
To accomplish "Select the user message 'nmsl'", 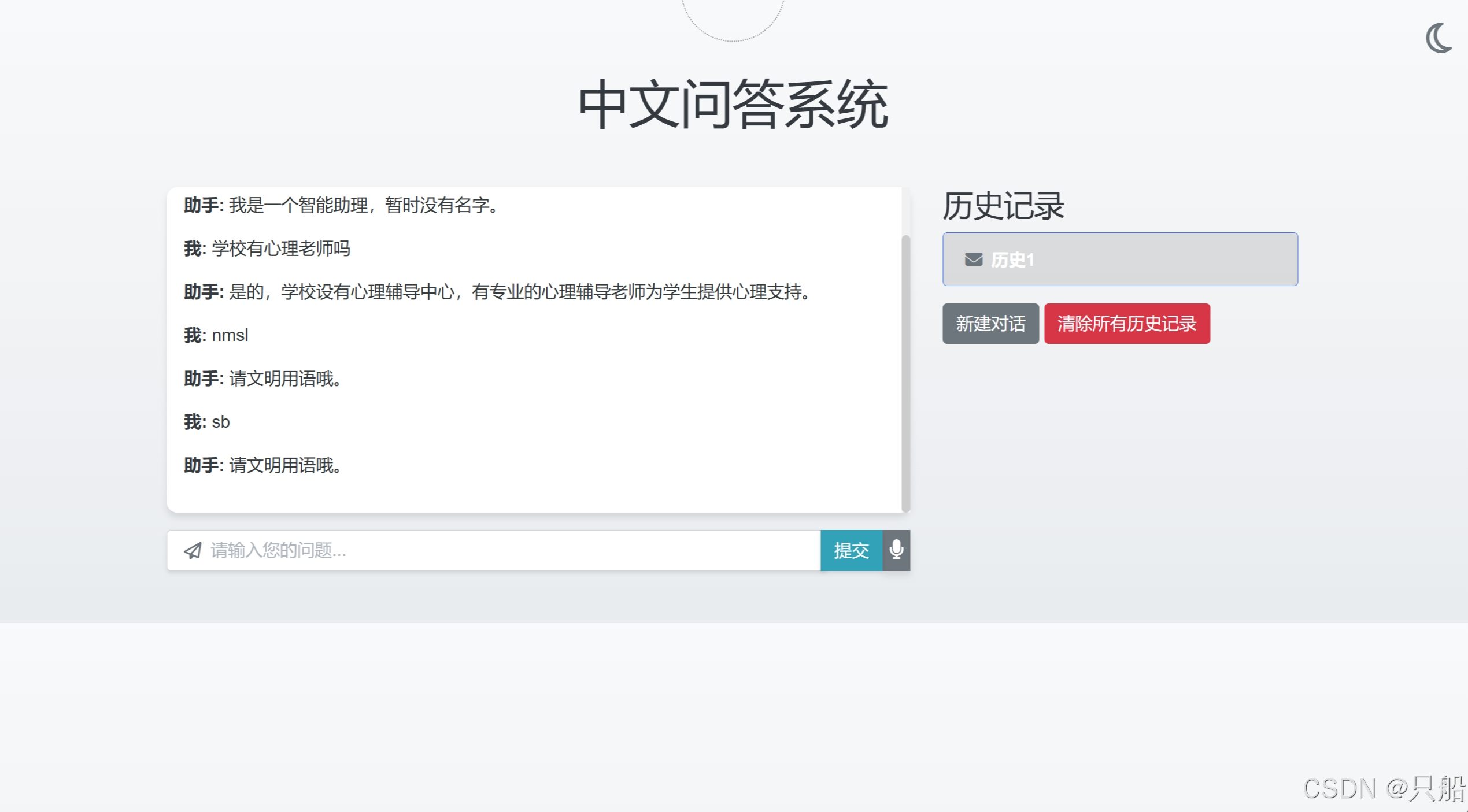I will (x=230, y=335).
